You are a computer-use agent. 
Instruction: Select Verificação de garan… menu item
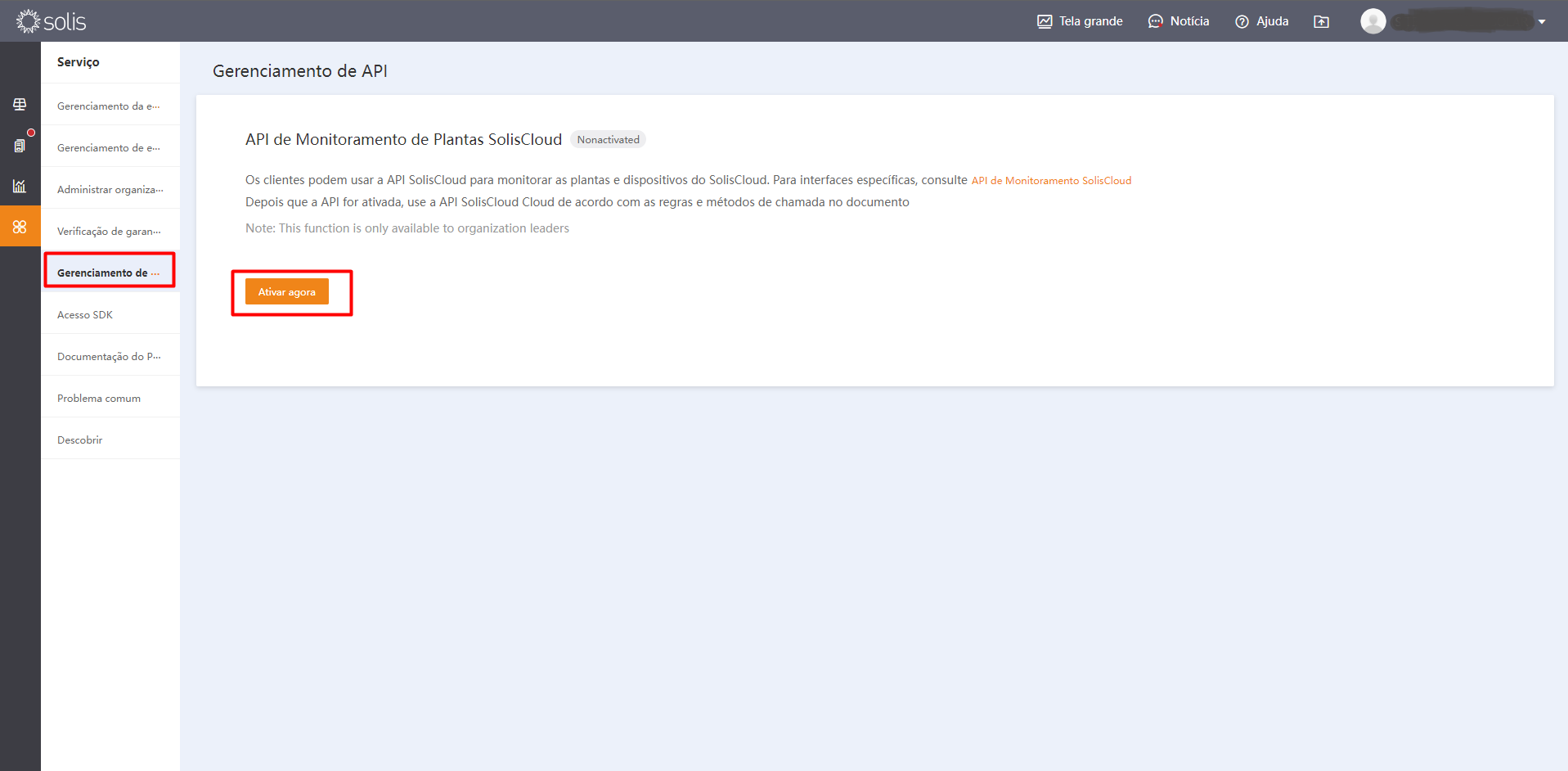click(109, 232)
